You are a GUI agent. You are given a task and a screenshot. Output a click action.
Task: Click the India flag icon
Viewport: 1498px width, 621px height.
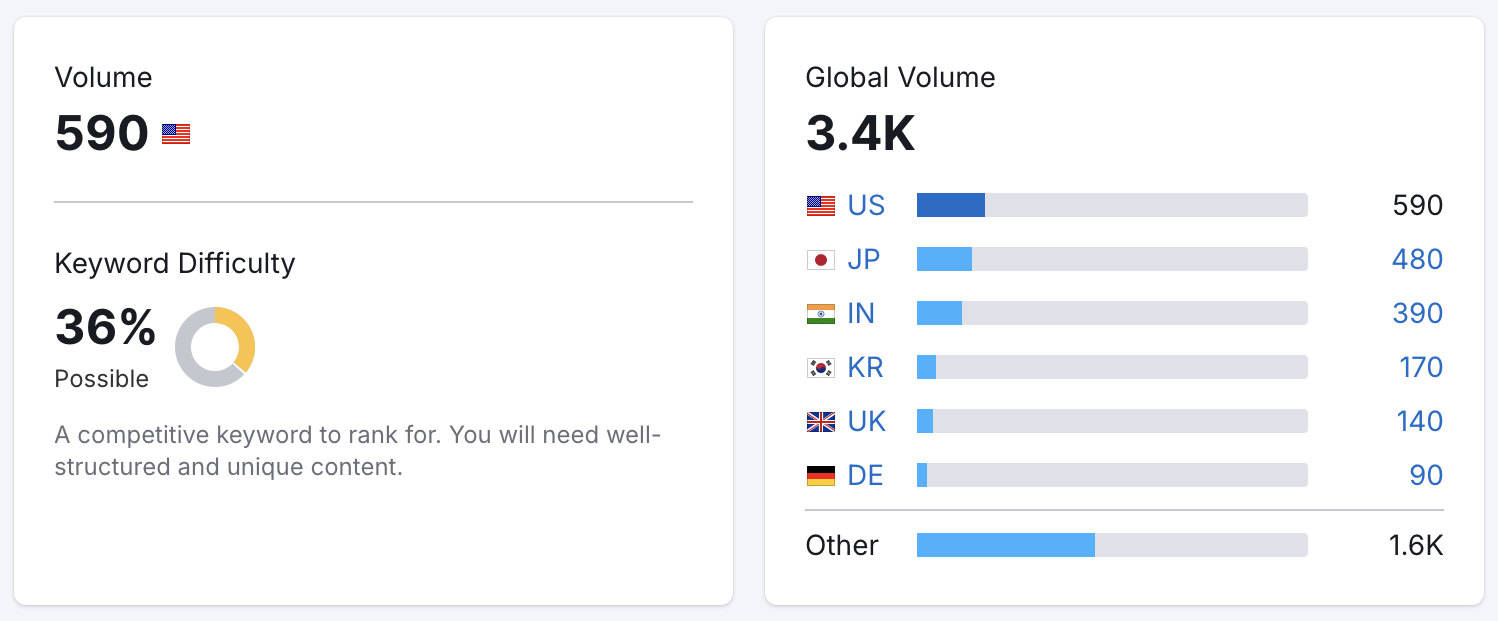(x=821, y=314)
